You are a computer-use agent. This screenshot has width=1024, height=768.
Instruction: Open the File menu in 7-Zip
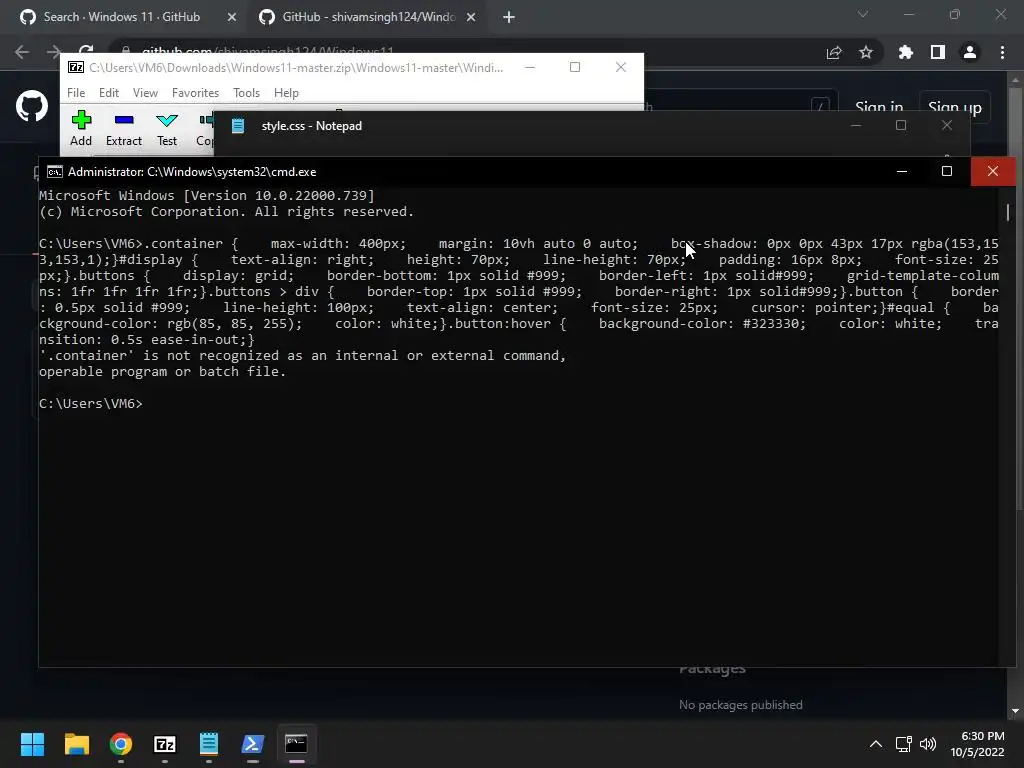tap(76, 93)
